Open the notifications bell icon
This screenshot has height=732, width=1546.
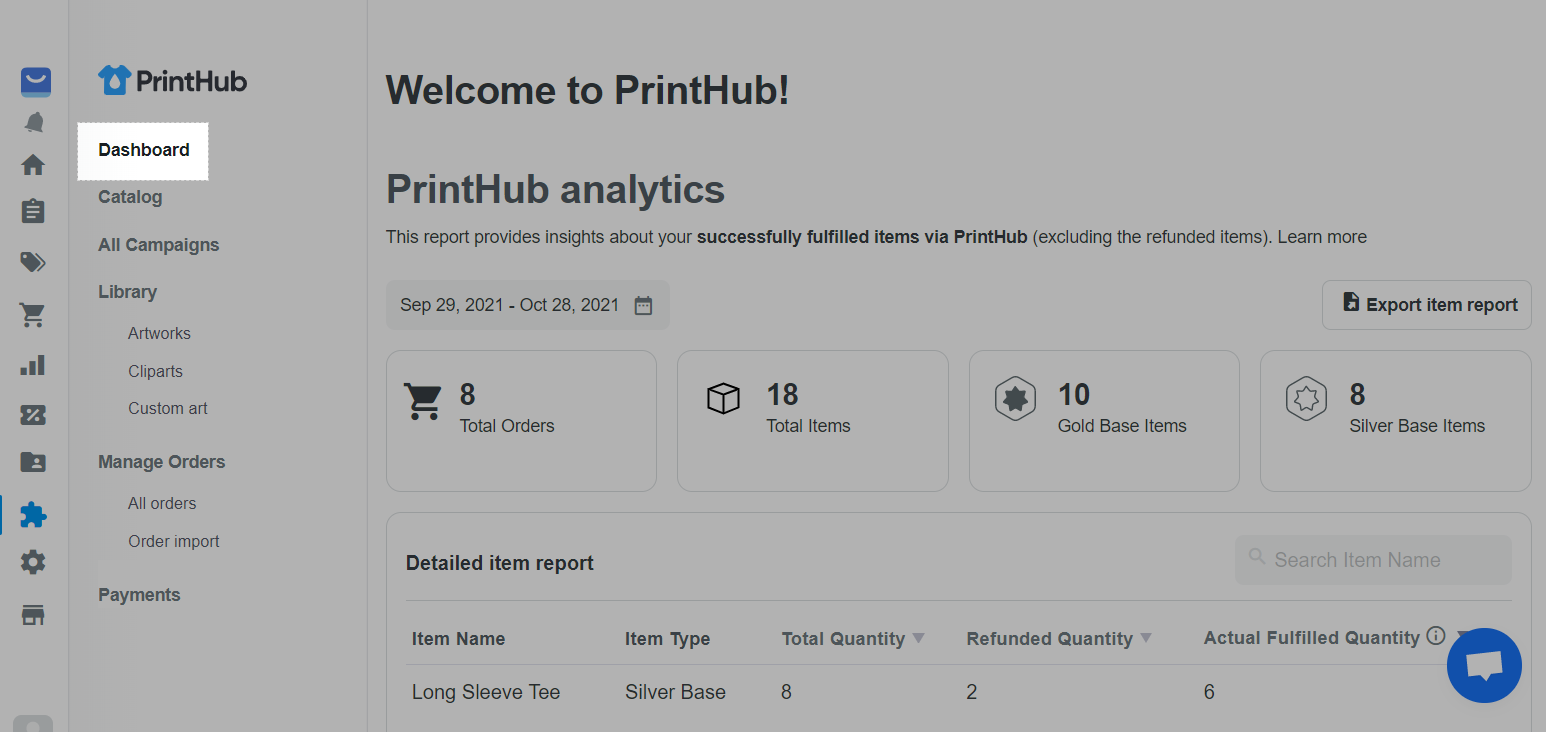(x=35, y=122)
